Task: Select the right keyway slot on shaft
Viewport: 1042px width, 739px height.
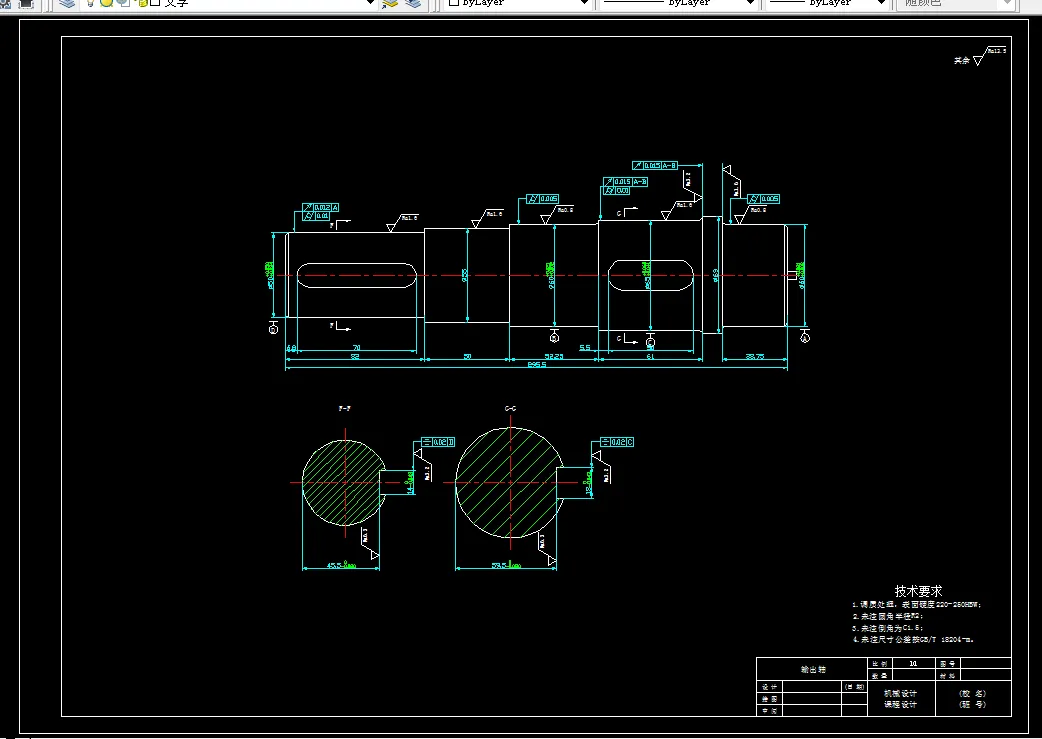Action: [651, 275]
